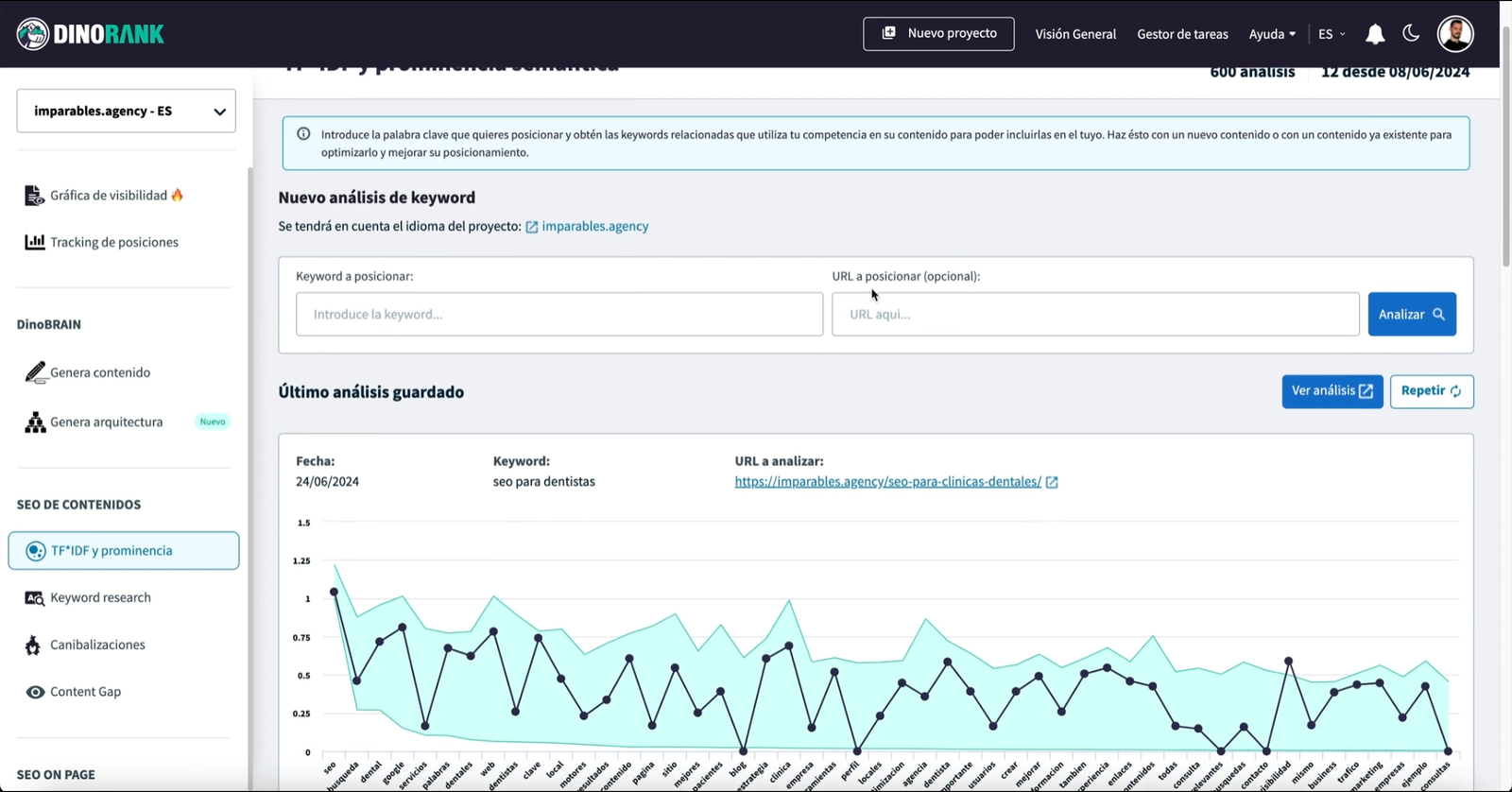This screenshot has height=792, width=1512.
Task: Click the 'seo' data point on chart
Action: coord(334,593)
